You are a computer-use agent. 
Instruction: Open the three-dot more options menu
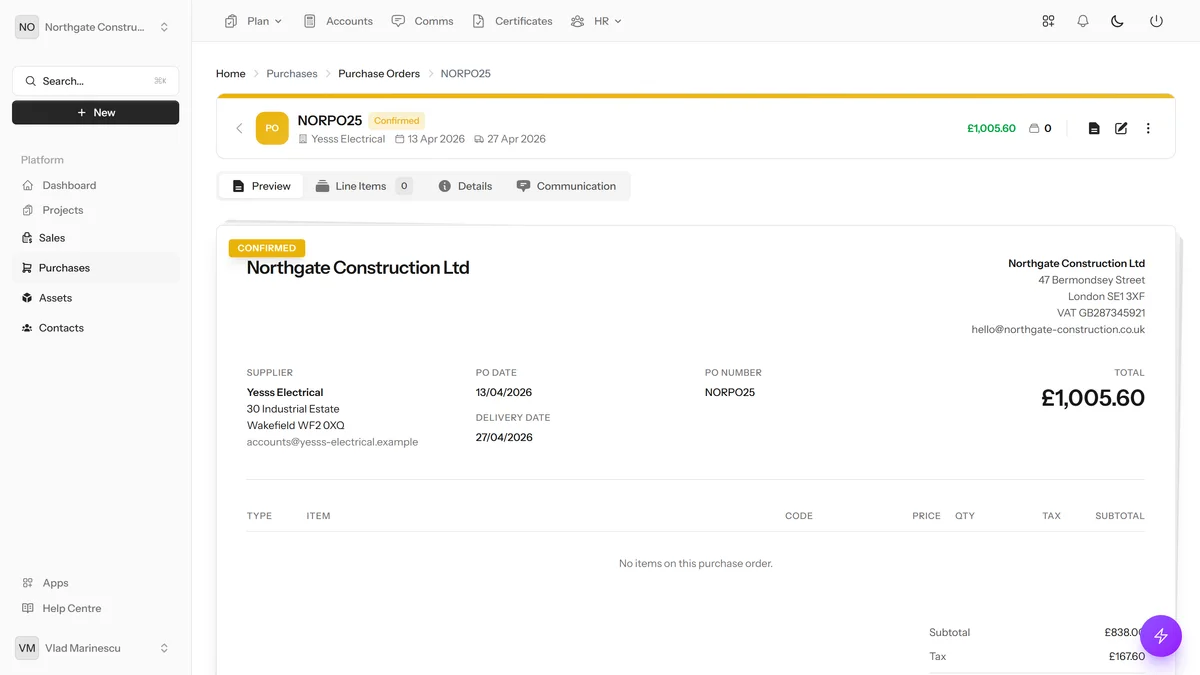point(1148,128)
